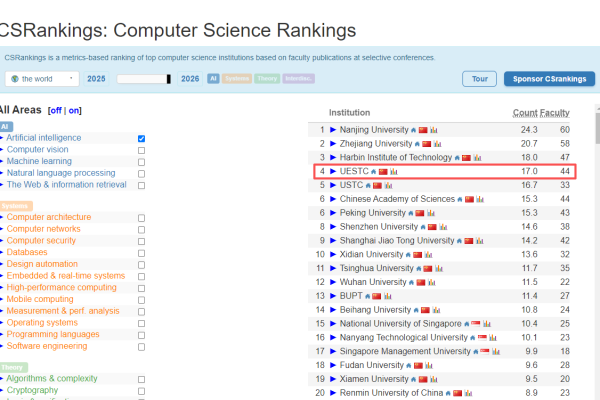Image resolution: width=600 pixels, height=400 pixels.
Task: Open the region dropdown showing 'the world'
Action: click(43, 78)
